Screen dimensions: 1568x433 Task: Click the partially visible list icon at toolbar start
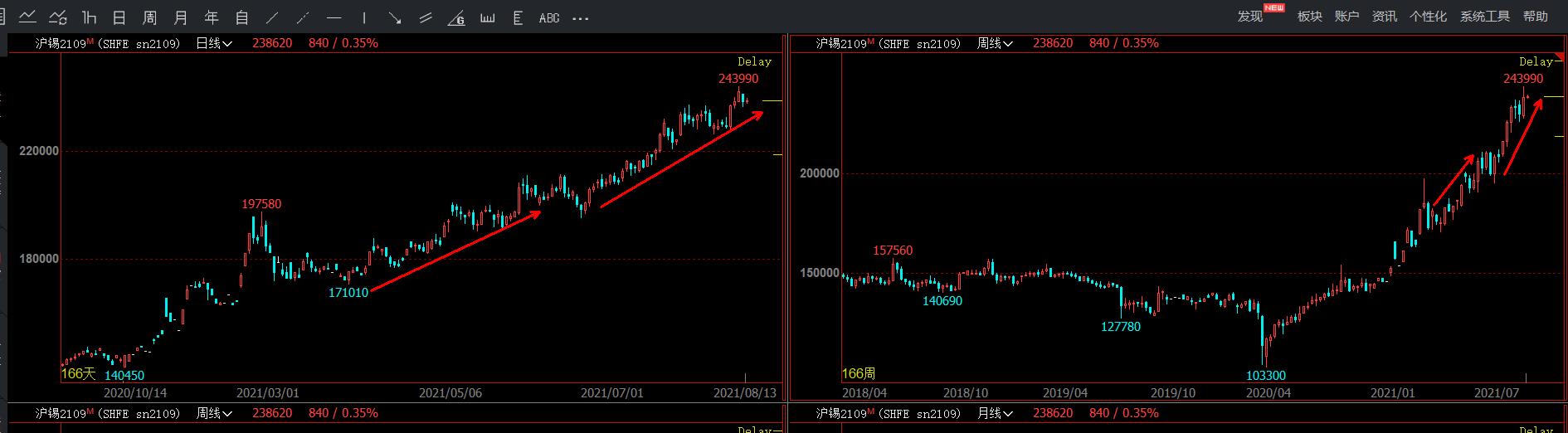3,17
